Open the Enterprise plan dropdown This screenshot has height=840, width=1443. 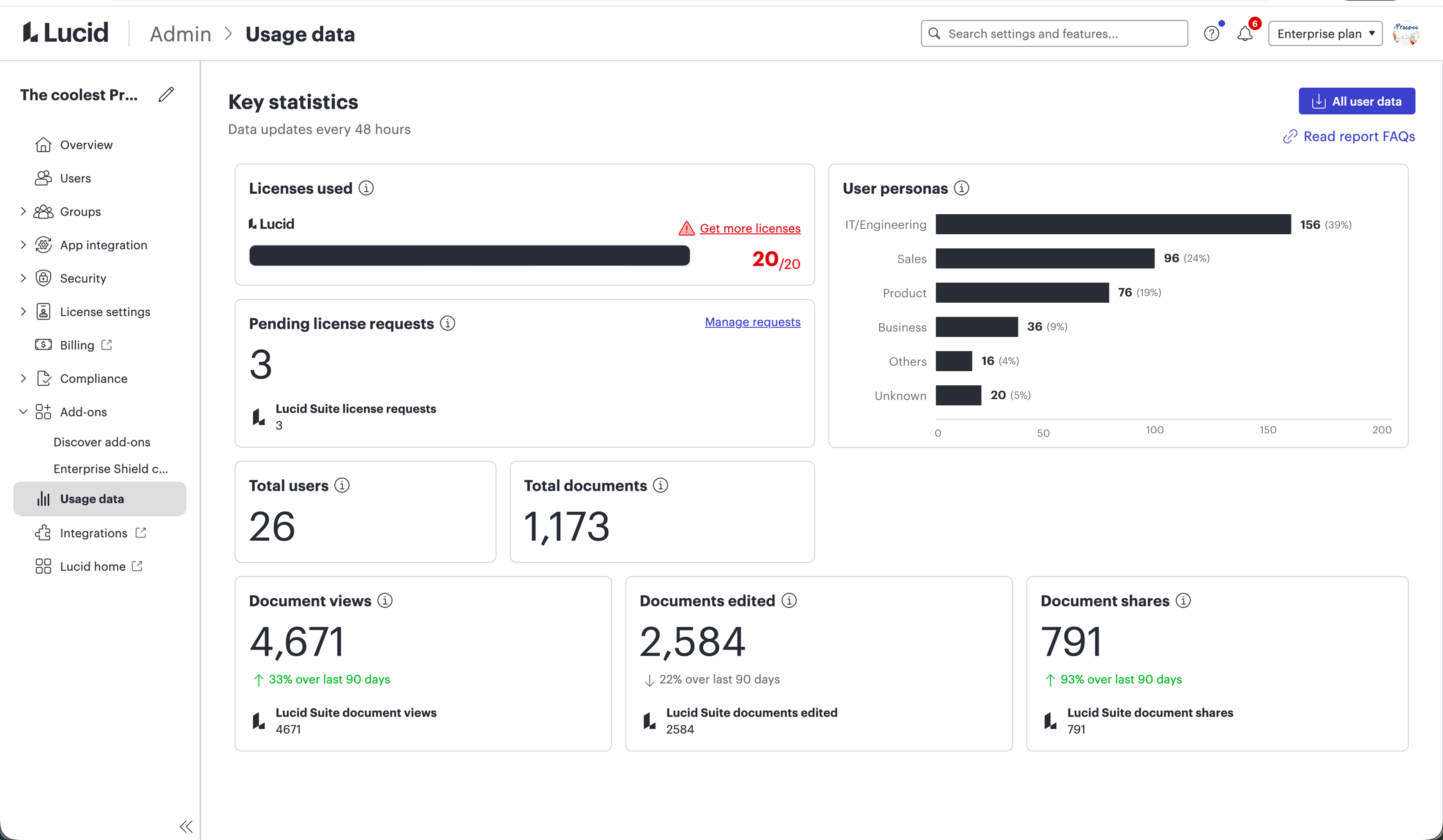pos(1325,33)
